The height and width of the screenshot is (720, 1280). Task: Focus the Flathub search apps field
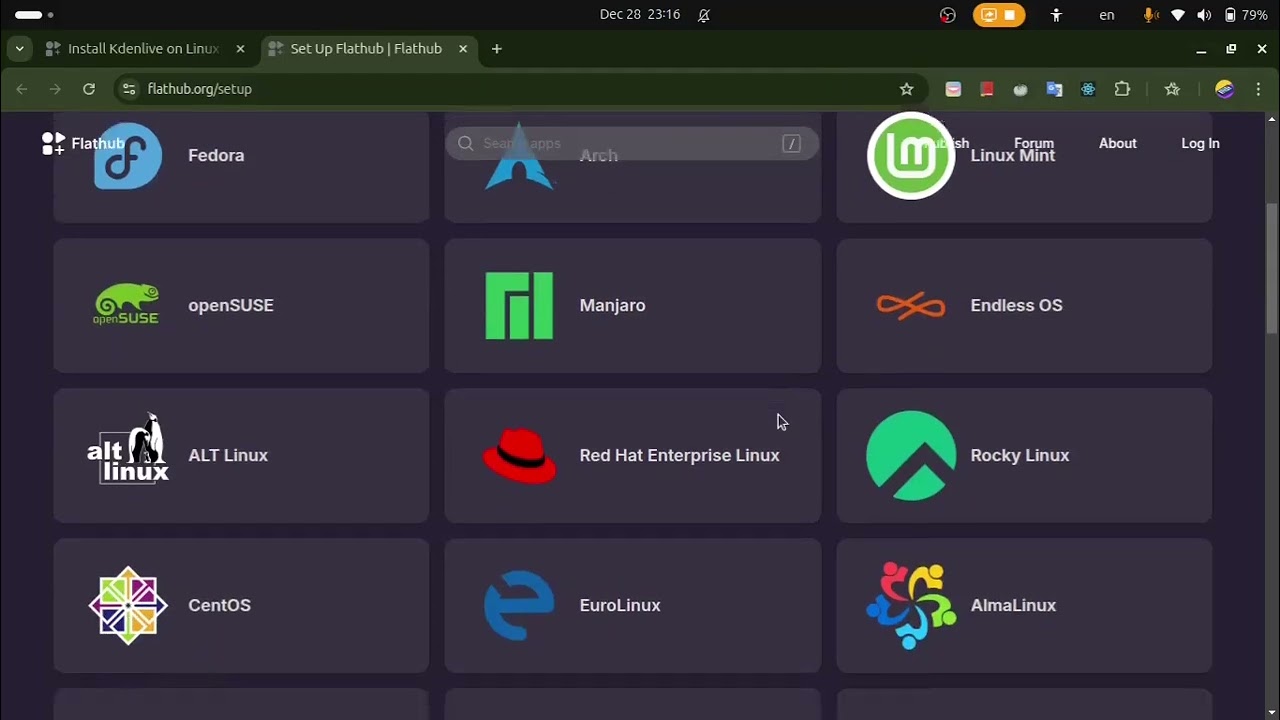632,143
